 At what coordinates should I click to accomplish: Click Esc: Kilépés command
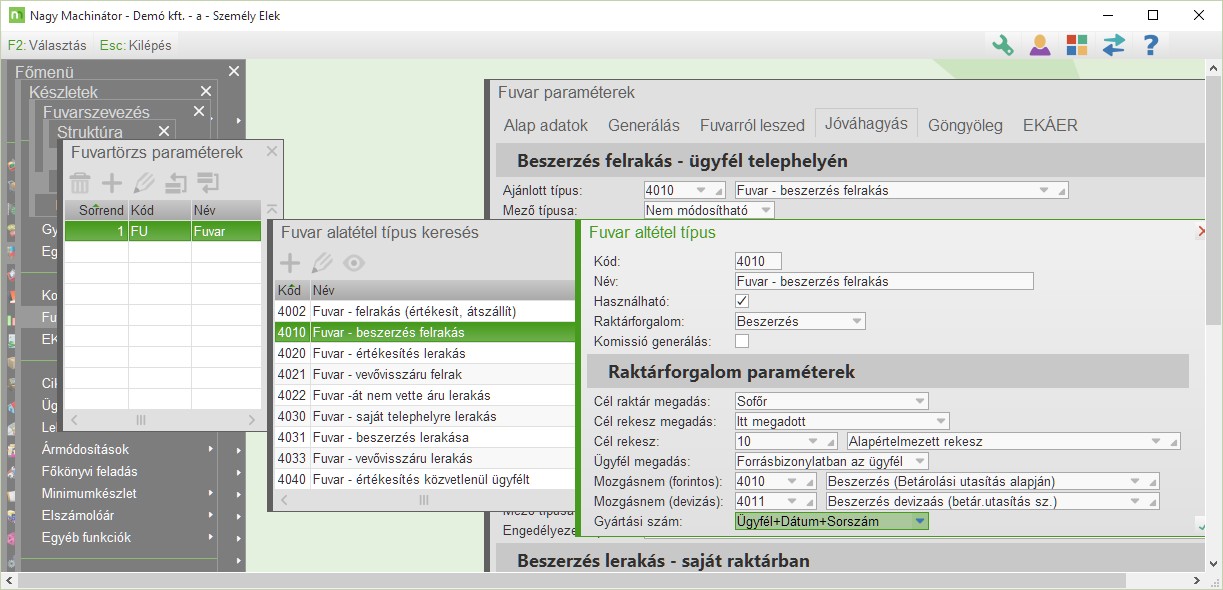[135, 45]
